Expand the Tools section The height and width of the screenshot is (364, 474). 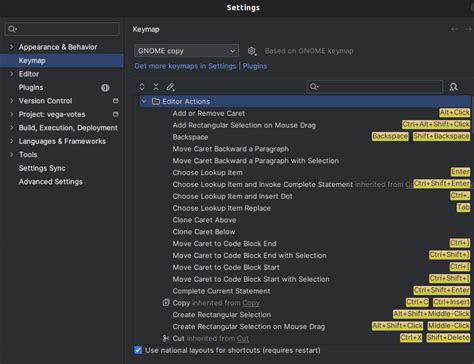12,155
